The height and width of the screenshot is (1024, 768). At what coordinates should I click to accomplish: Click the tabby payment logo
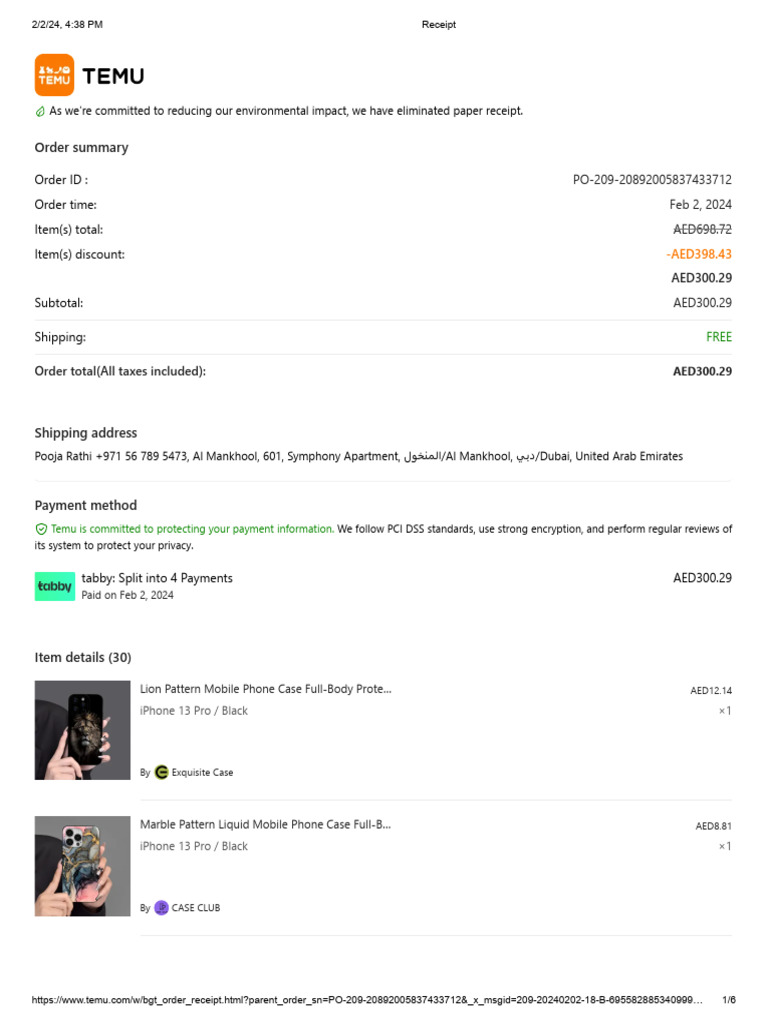pos(55,586)
